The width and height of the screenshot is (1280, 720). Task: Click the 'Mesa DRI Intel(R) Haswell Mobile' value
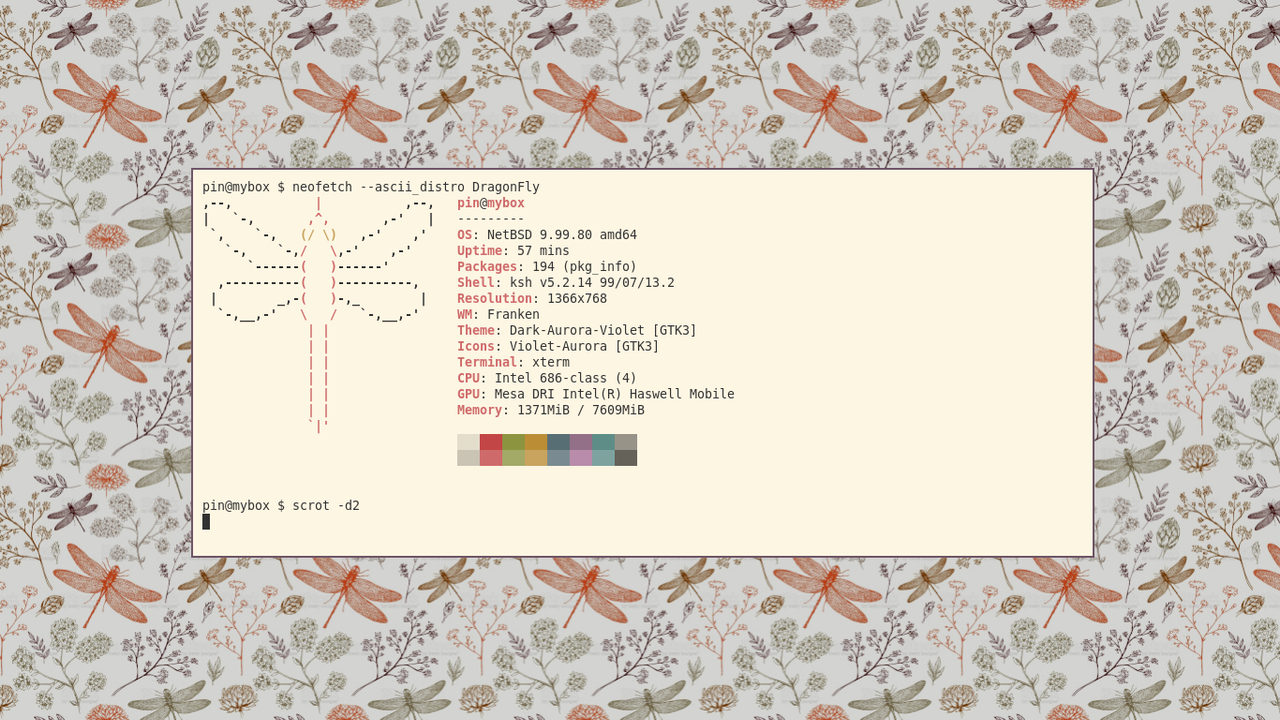click(615, 395)
